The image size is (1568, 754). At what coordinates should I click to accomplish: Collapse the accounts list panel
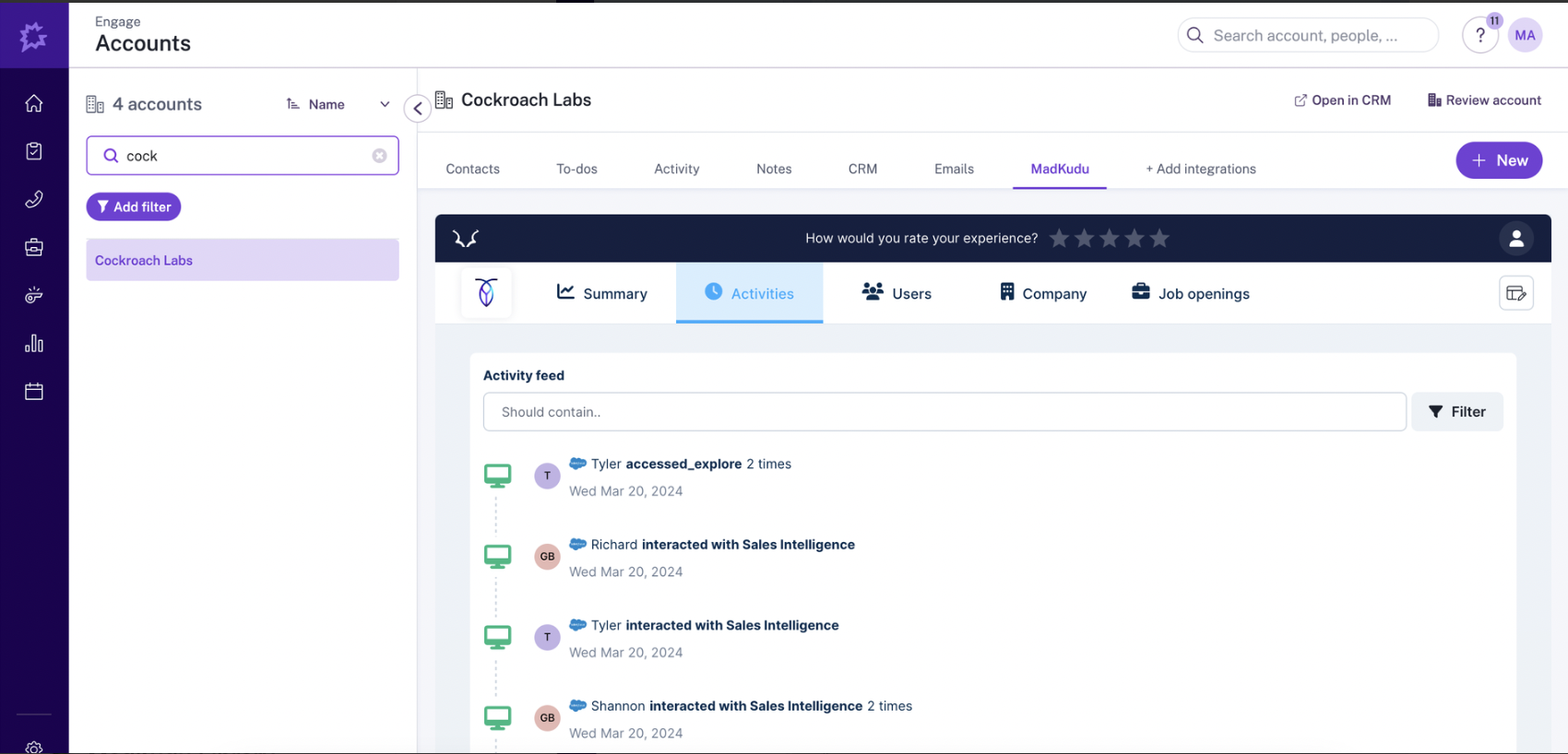(418, 108)
